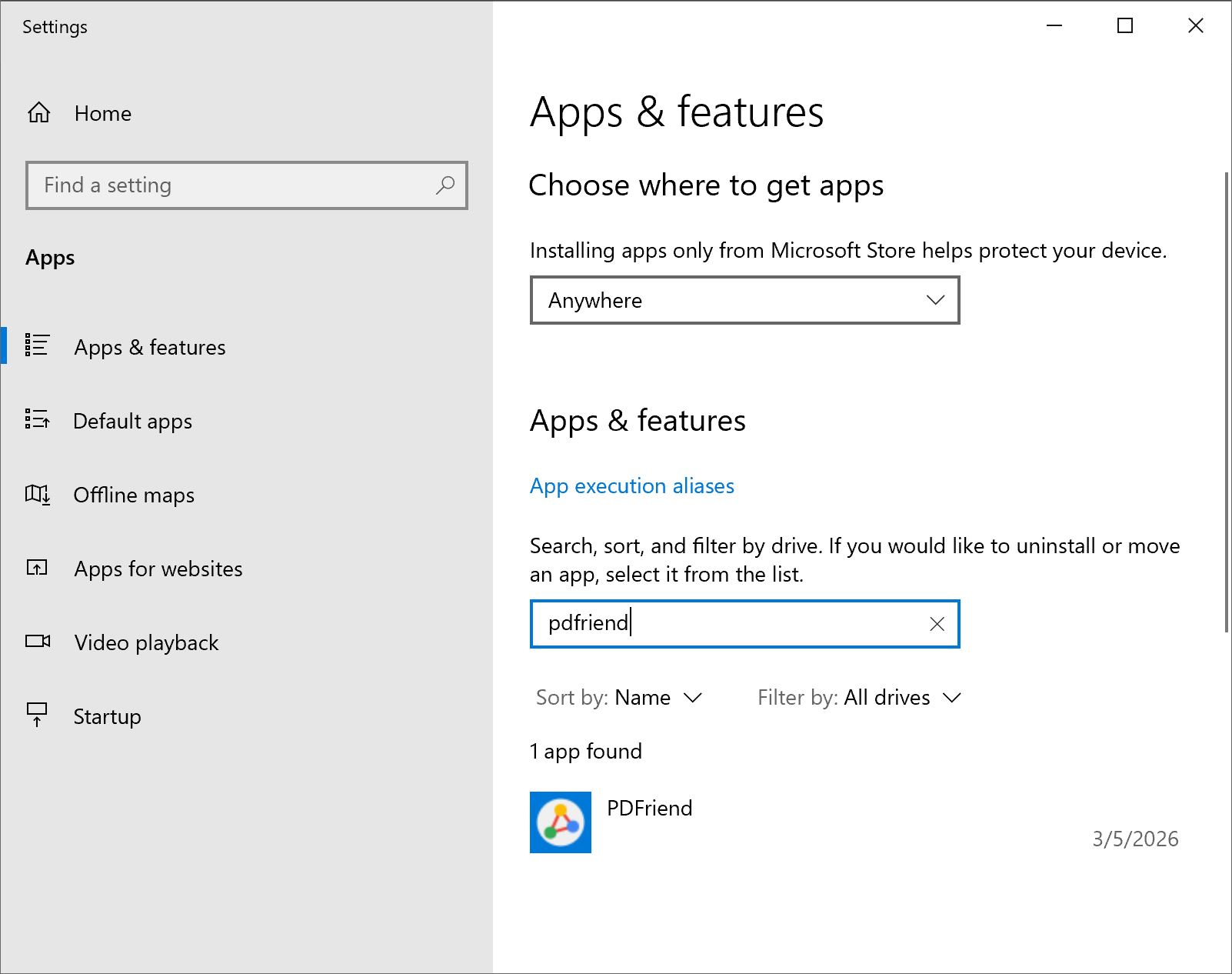The height and width of the screenshot is (974, 1232).
Task: Open Default apps from the sidebar
Action: point(132,421)
